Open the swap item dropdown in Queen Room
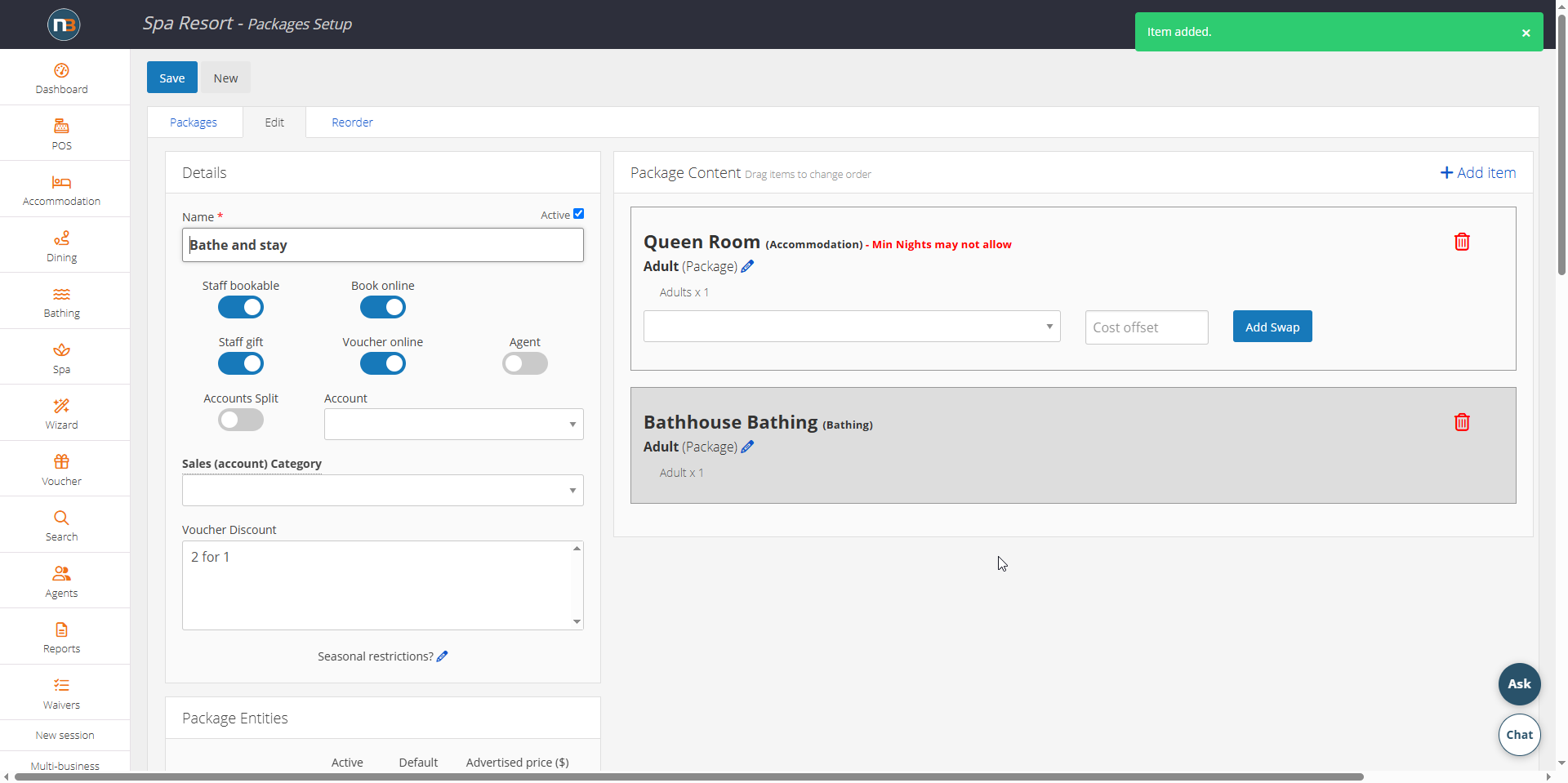 click(x=852, y=327)
